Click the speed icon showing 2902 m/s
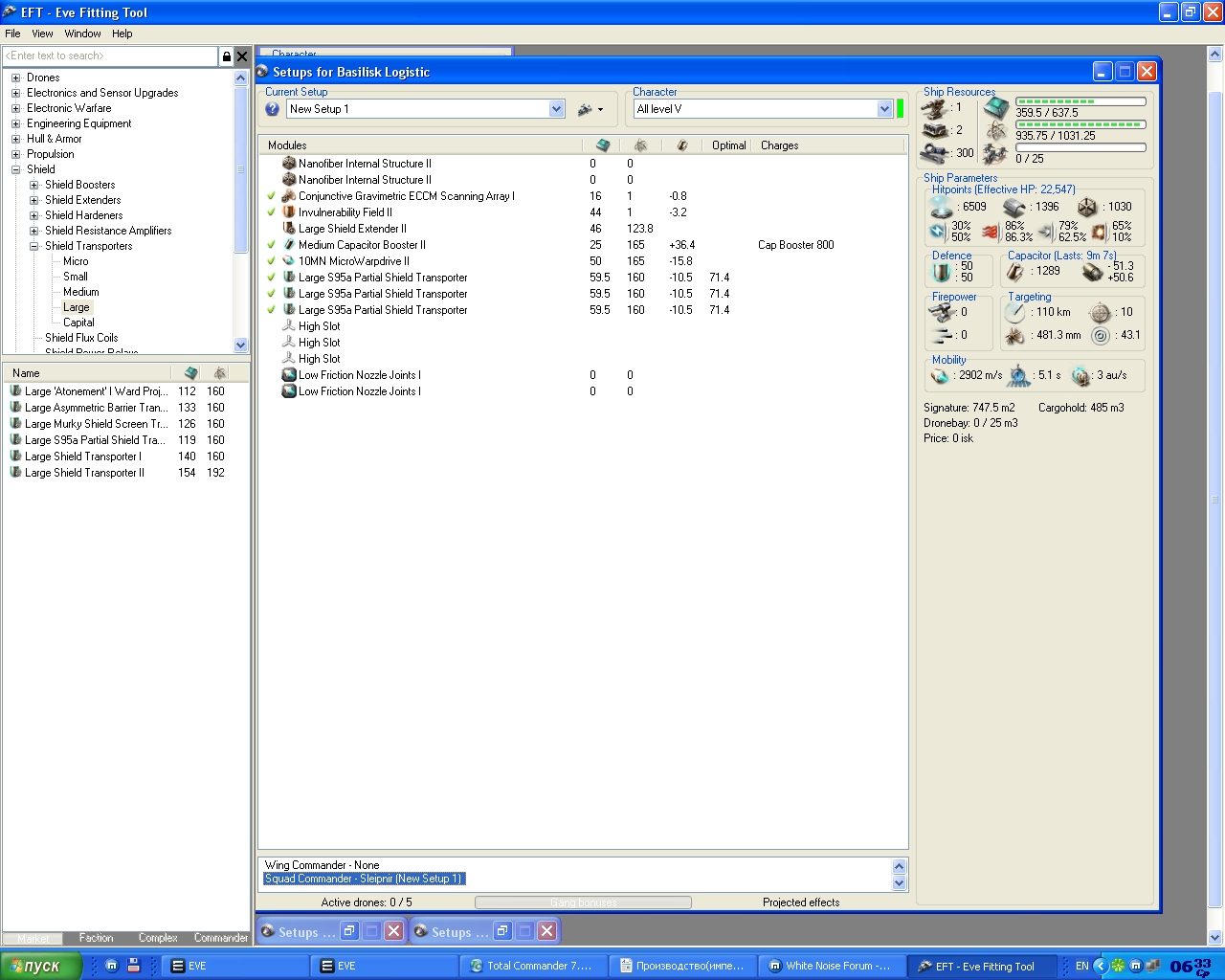This screenshot has width=1225, height=980. (x=939, y=376)
